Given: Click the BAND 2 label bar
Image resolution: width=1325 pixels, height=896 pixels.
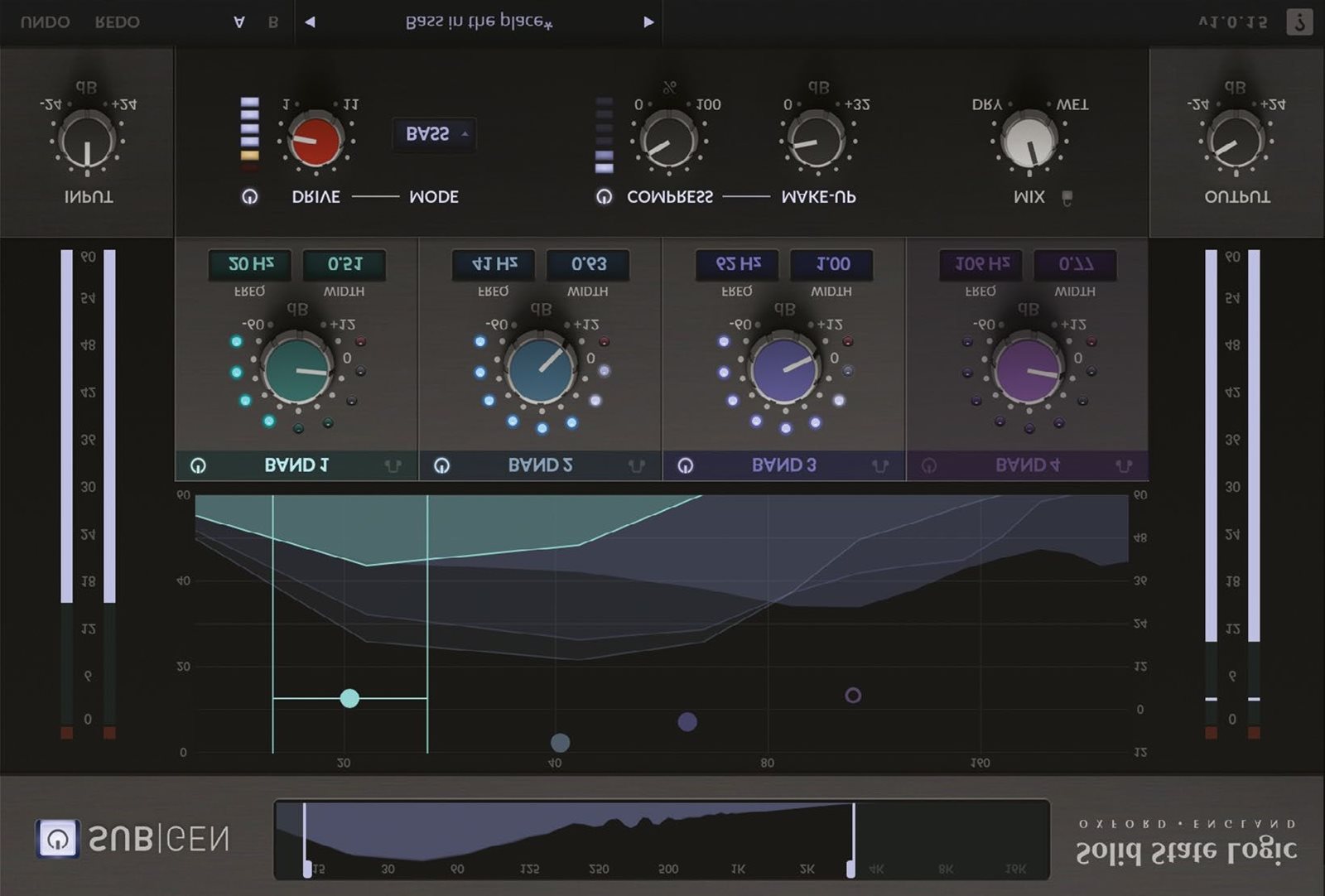Looking at the screenshot, I should click(540, 465).
